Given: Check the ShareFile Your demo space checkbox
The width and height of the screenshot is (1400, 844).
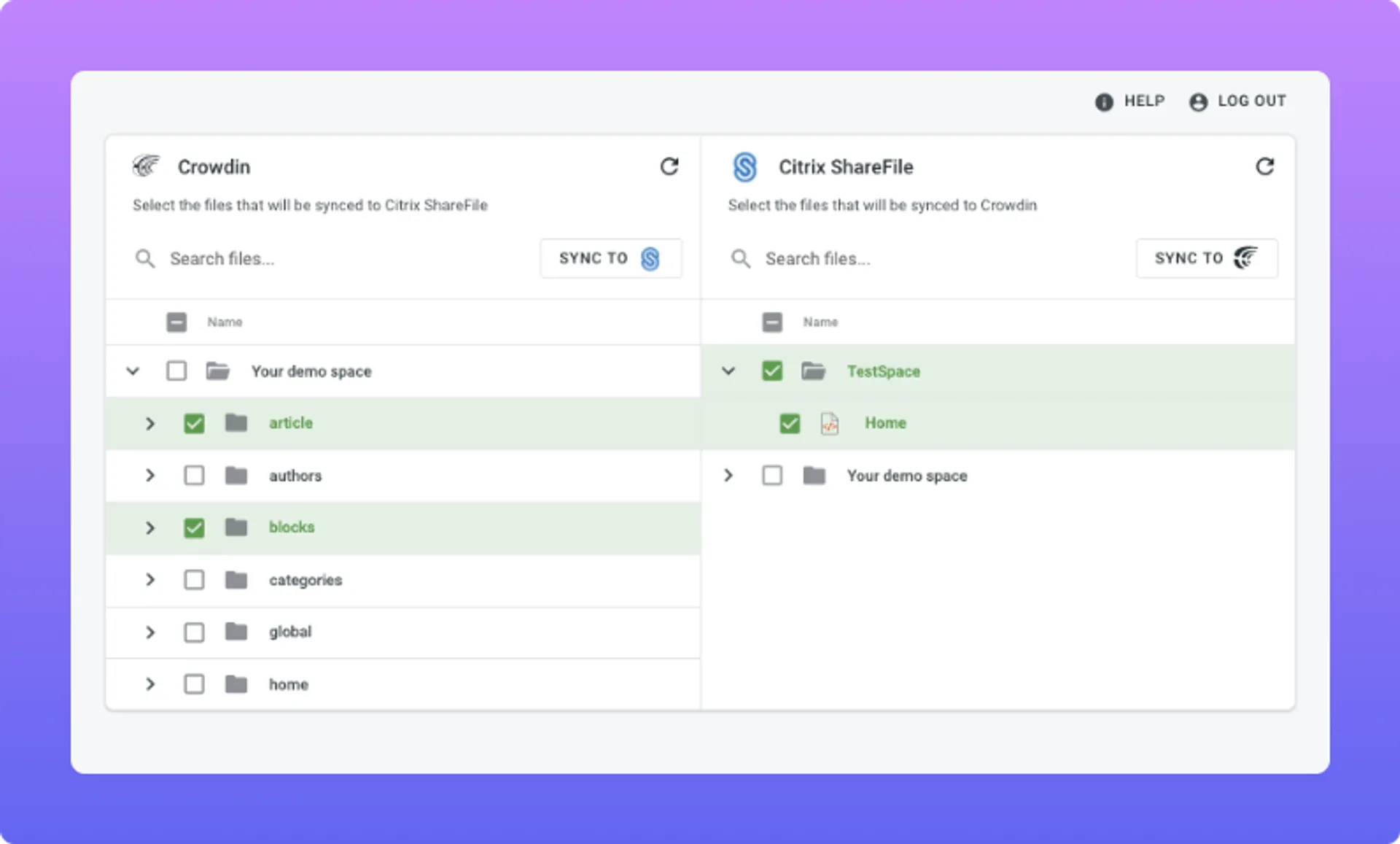Looking at the screenshot, I should tap(772, 476).
